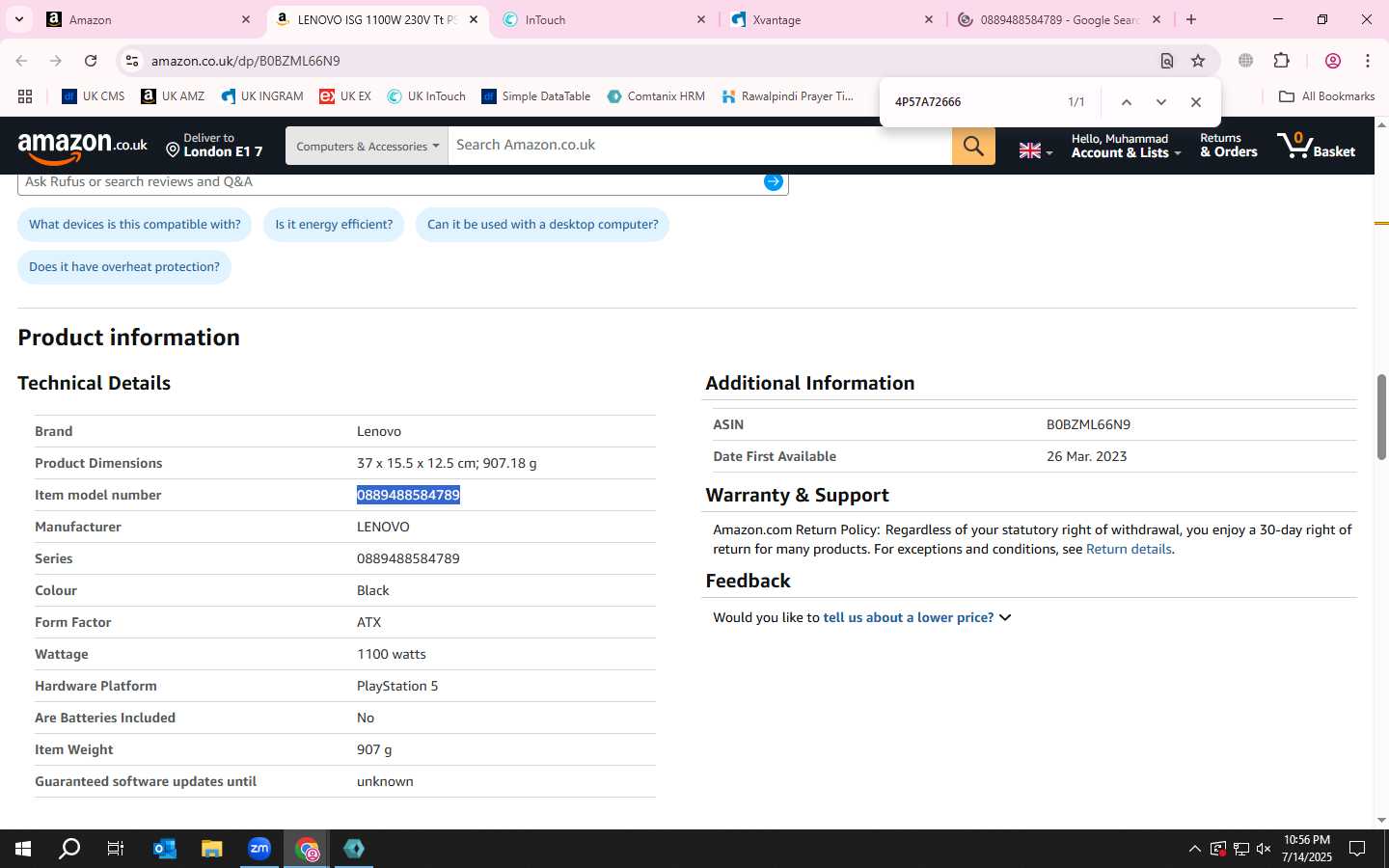
Task: Click the address bar URL
Action: click(x=245, y=61)
